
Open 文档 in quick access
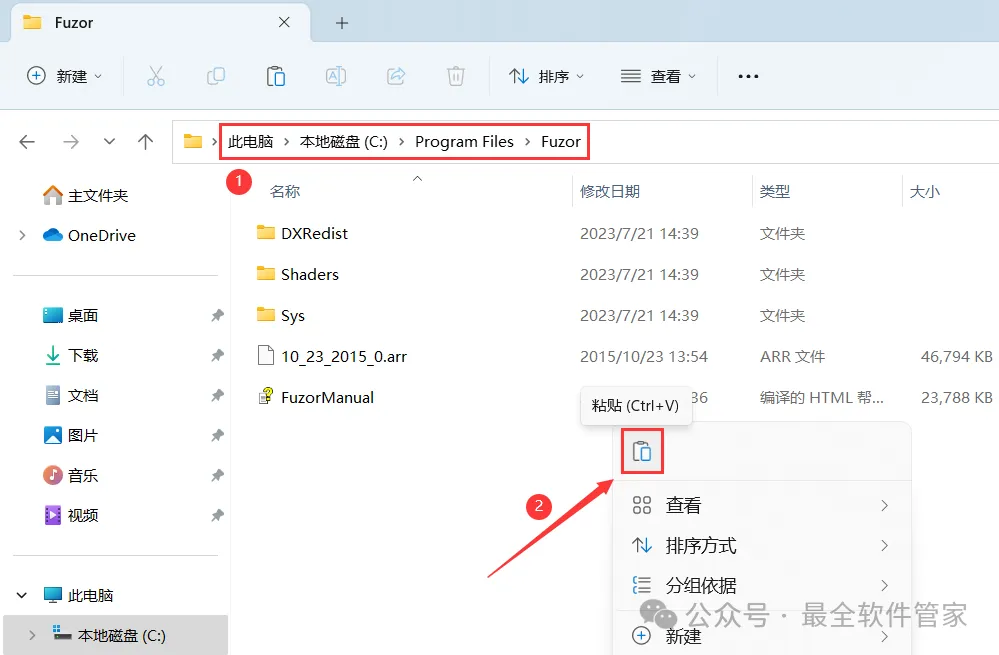click(x=70, y=395)
